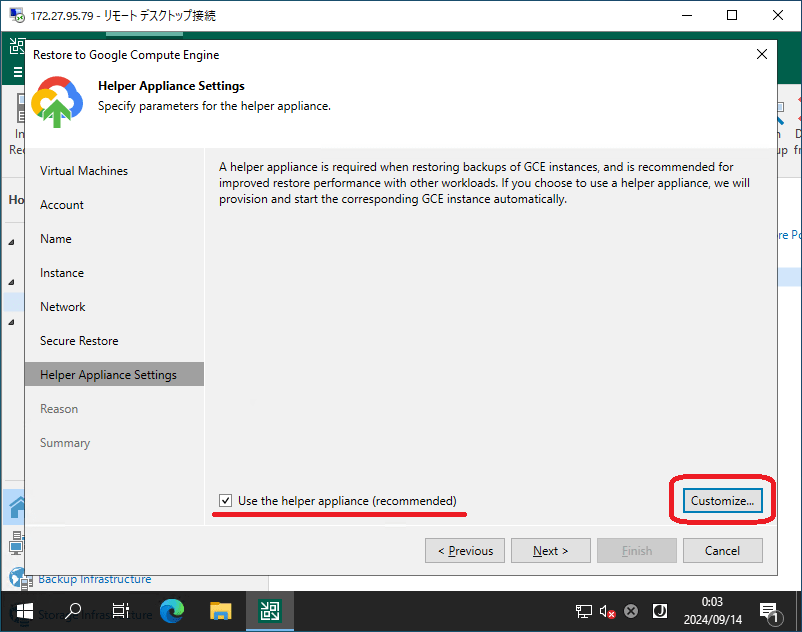Open taskbar Search magnifier
The image size is (802, 632).
[x=73, y=611]
